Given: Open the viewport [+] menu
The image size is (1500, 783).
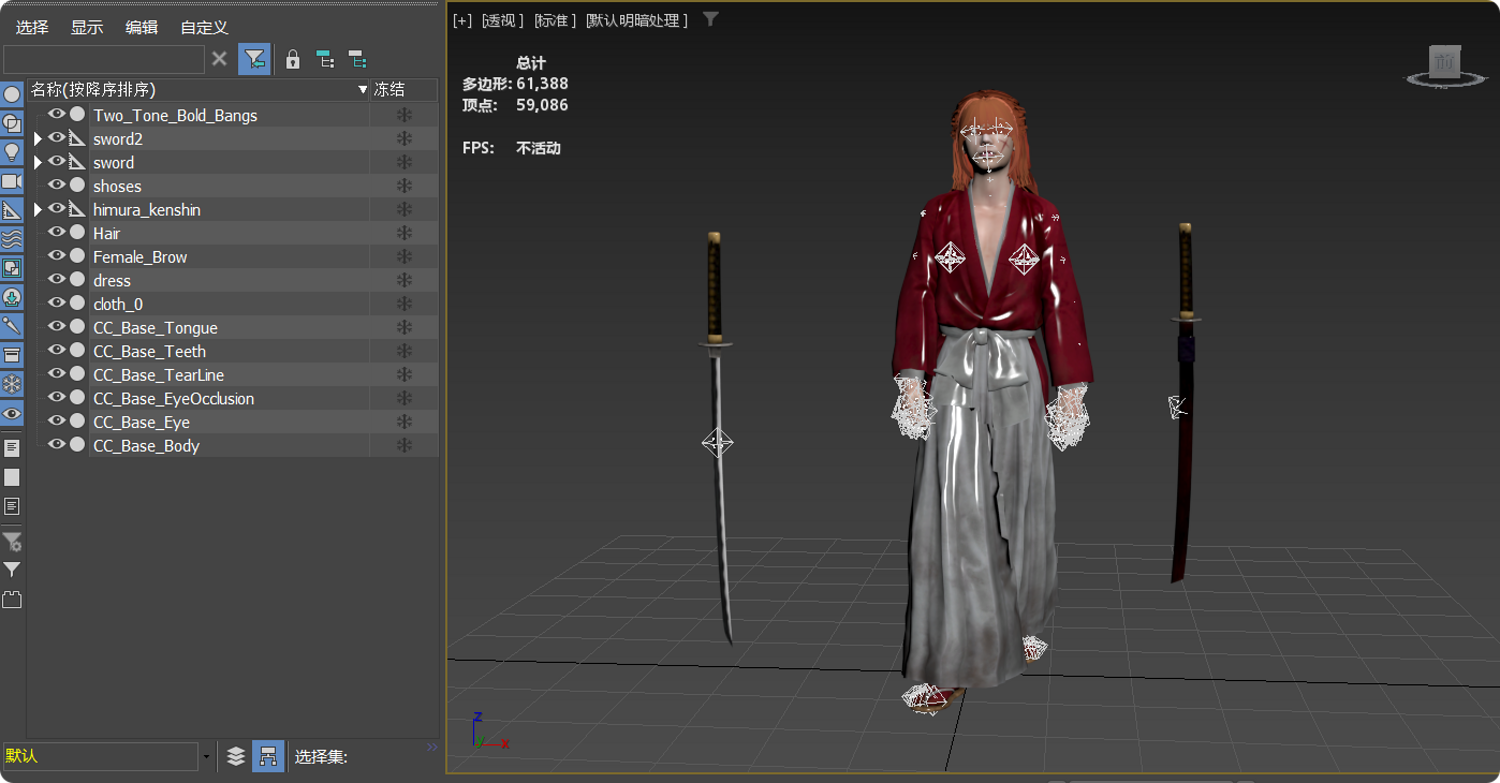Looking at the screenshot, I should 462,20.
